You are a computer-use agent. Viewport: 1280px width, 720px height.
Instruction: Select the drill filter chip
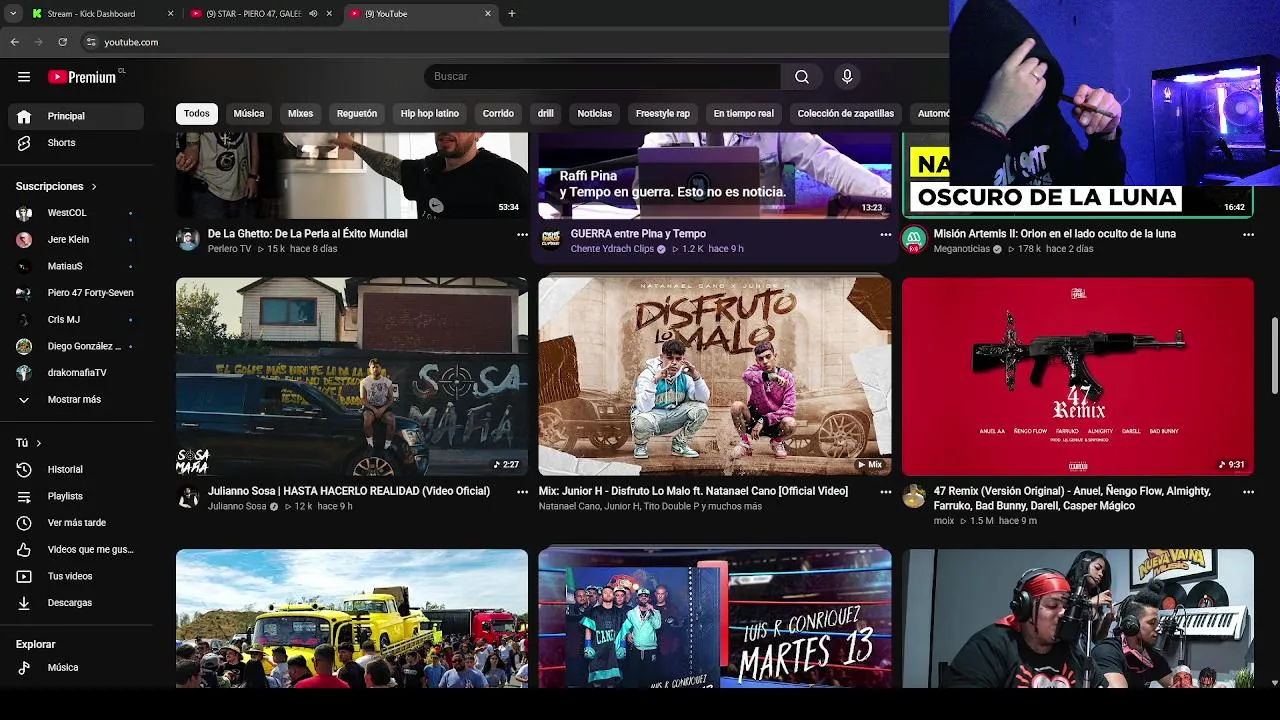coord(546,114)
